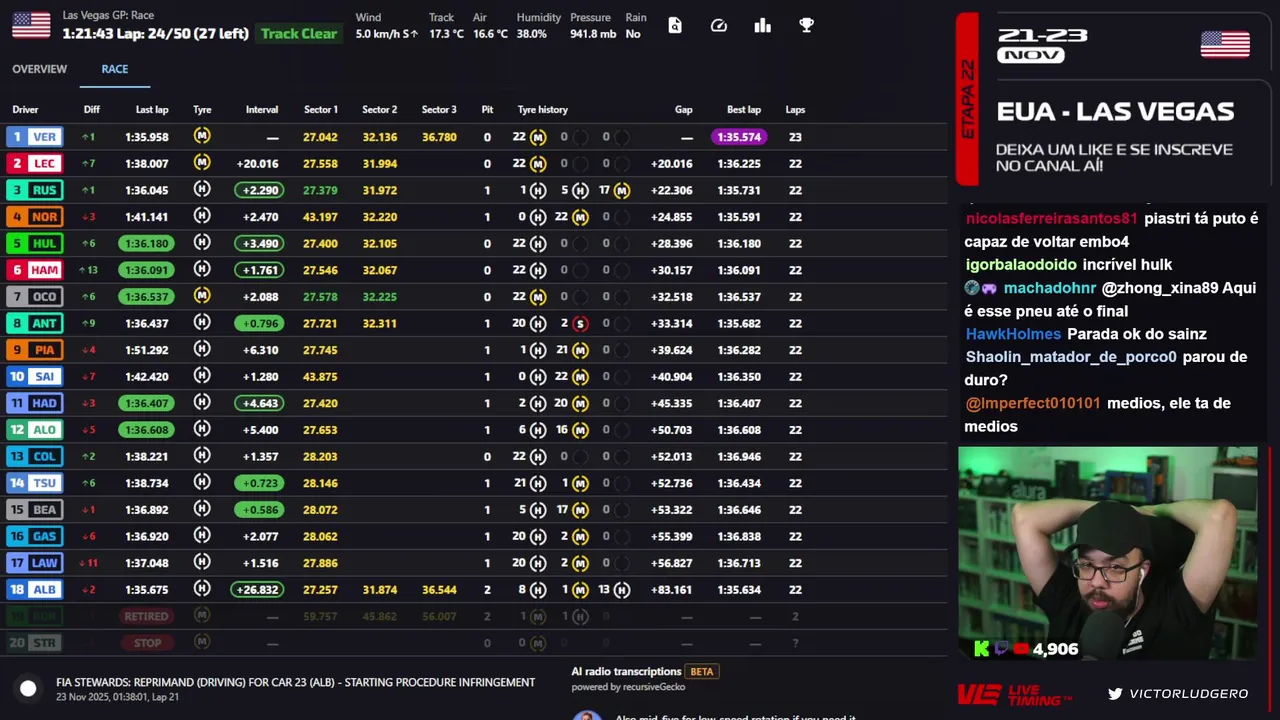Sort by the Sector 1 column header
Viewport: 1280px width, 720px height.
pos(321,110)
